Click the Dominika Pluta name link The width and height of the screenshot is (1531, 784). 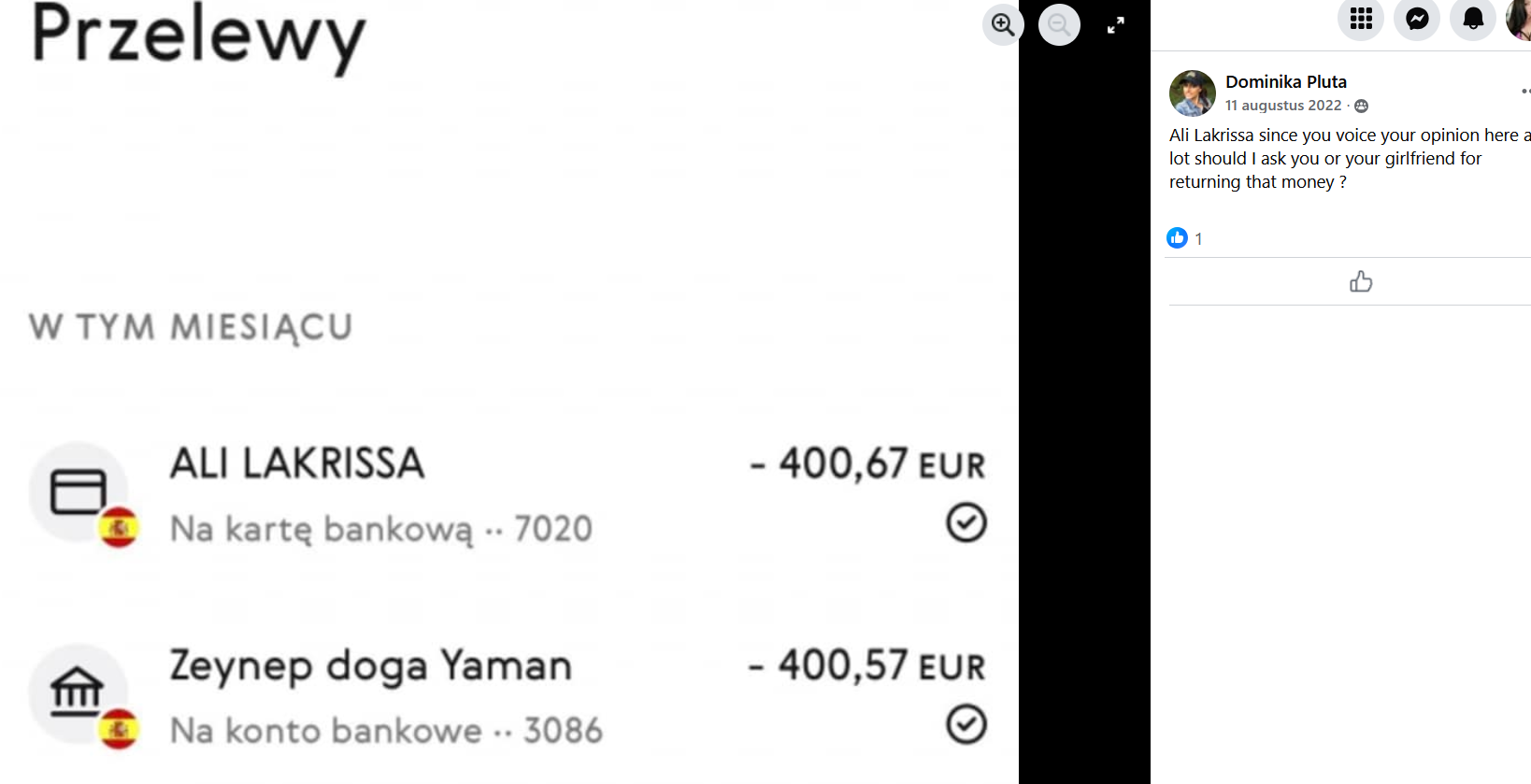coord(1285,81)
